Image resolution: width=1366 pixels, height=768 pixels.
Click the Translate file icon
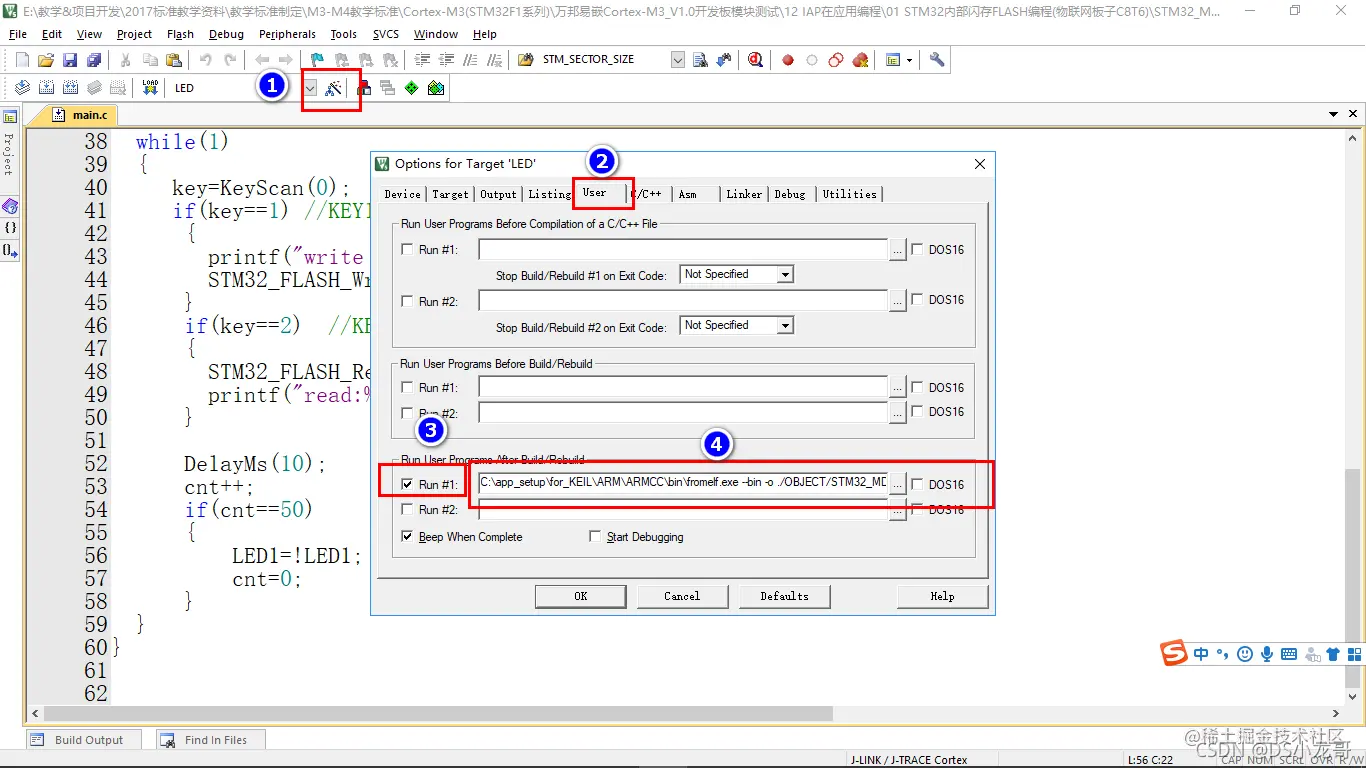[x=22, y=88]
